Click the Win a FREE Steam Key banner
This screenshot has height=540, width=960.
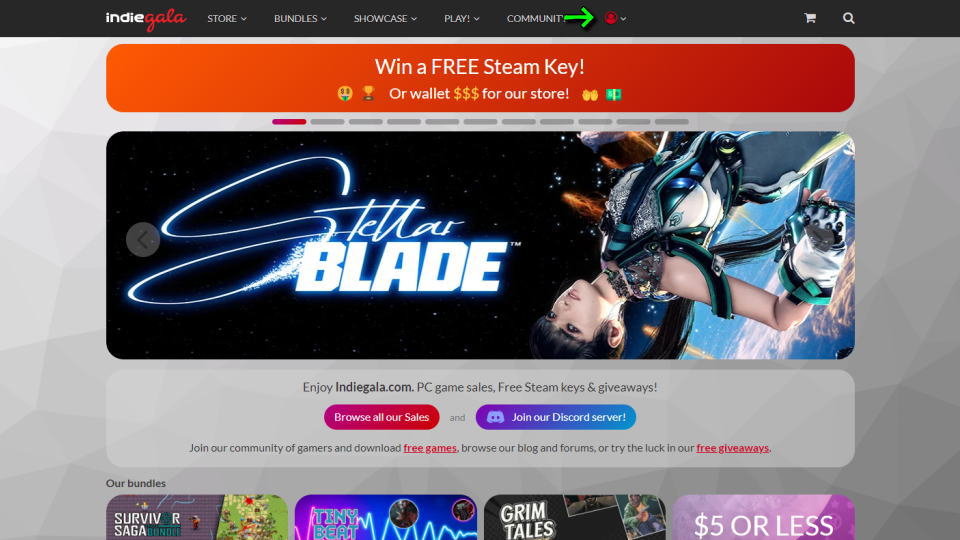(480, 78)
